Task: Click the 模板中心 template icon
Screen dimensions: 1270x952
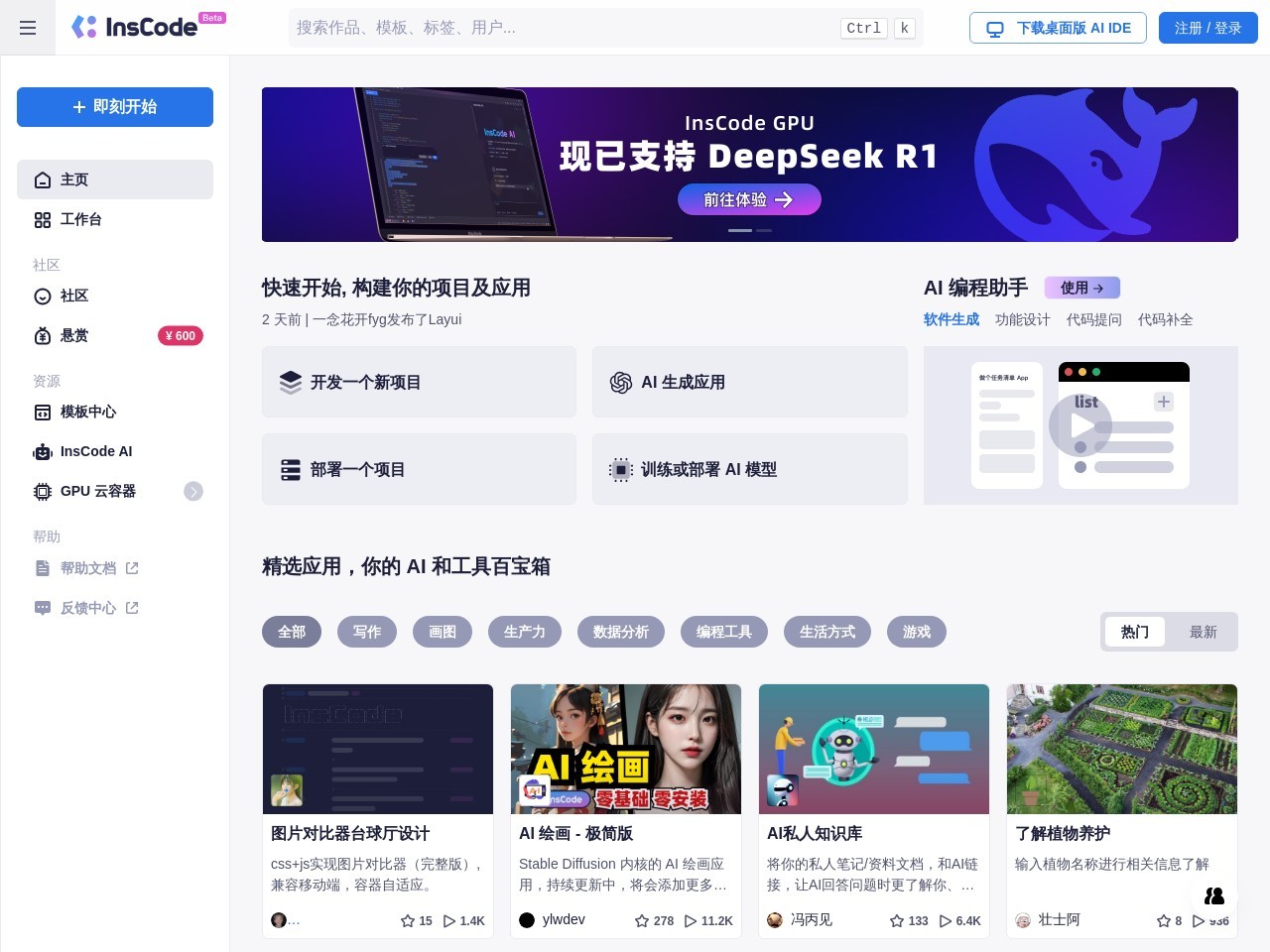Action: pyautogui.click(x=43, y=412)
